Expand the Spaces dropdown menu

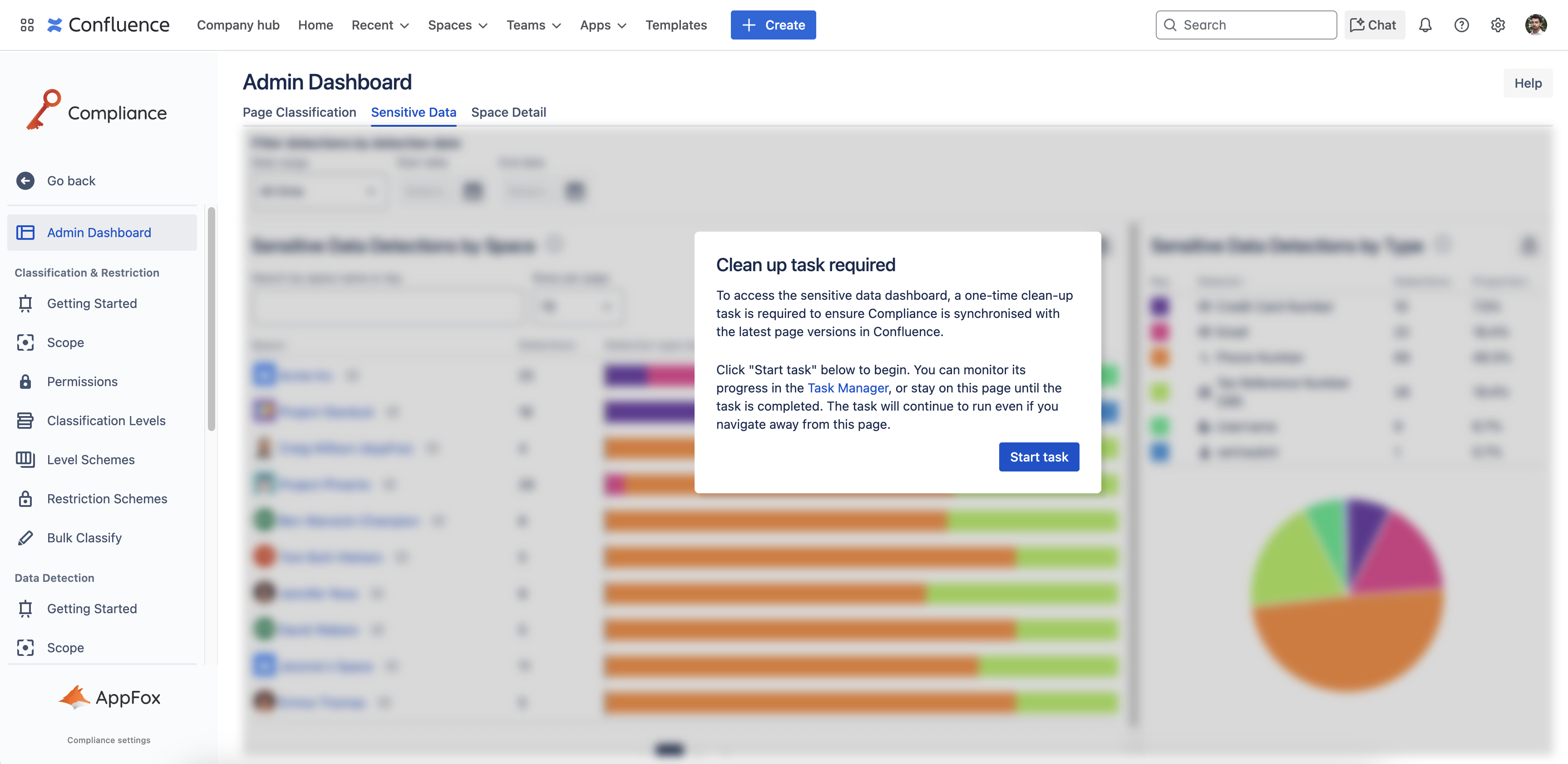(457, 25)
